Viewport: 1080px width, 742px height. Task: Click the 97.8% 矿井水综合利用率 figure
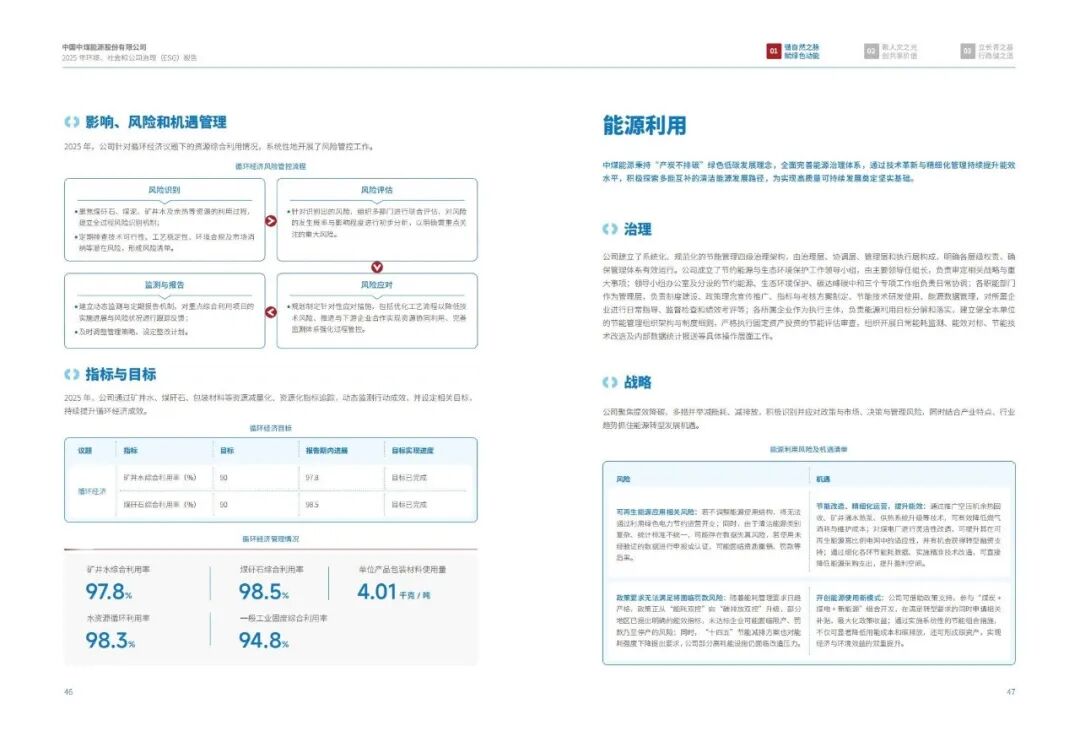point(109,591)
